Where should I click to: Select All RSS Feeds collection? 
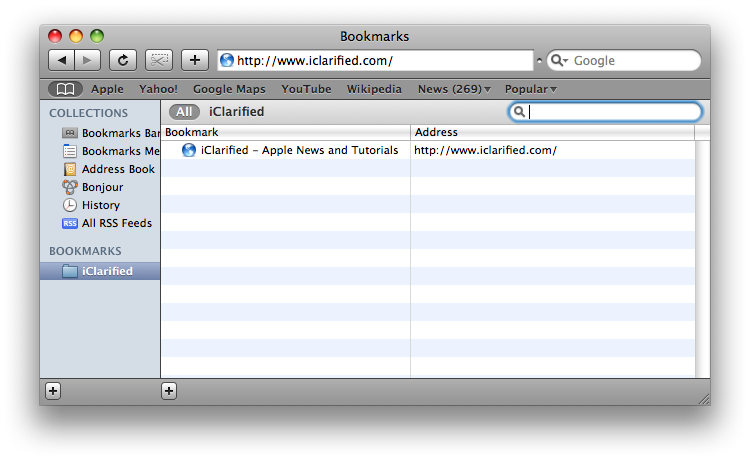tap(108, 223)
